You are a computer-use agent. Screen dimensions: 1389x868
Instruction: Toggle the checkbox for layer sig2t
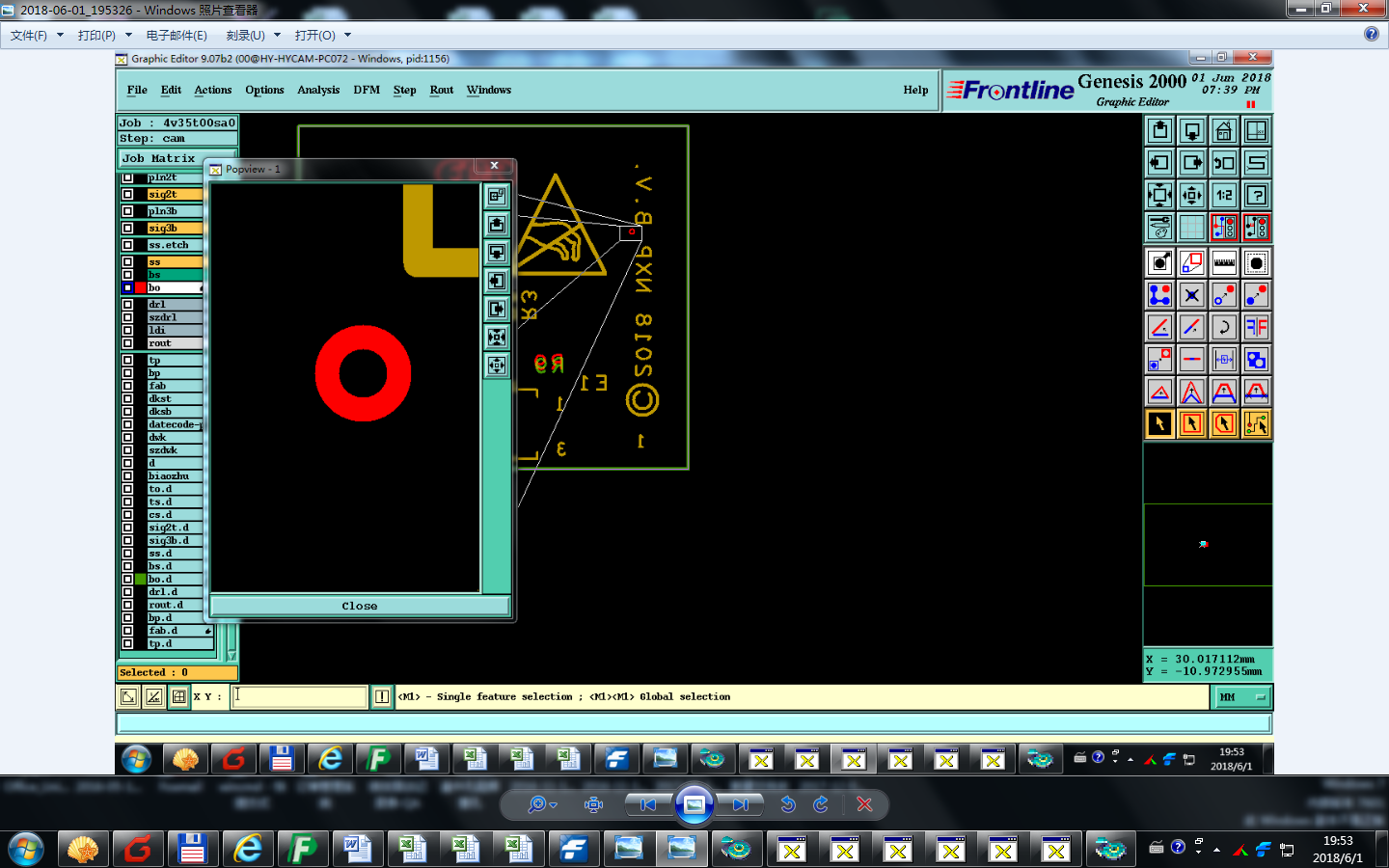[x=127, y=194]
